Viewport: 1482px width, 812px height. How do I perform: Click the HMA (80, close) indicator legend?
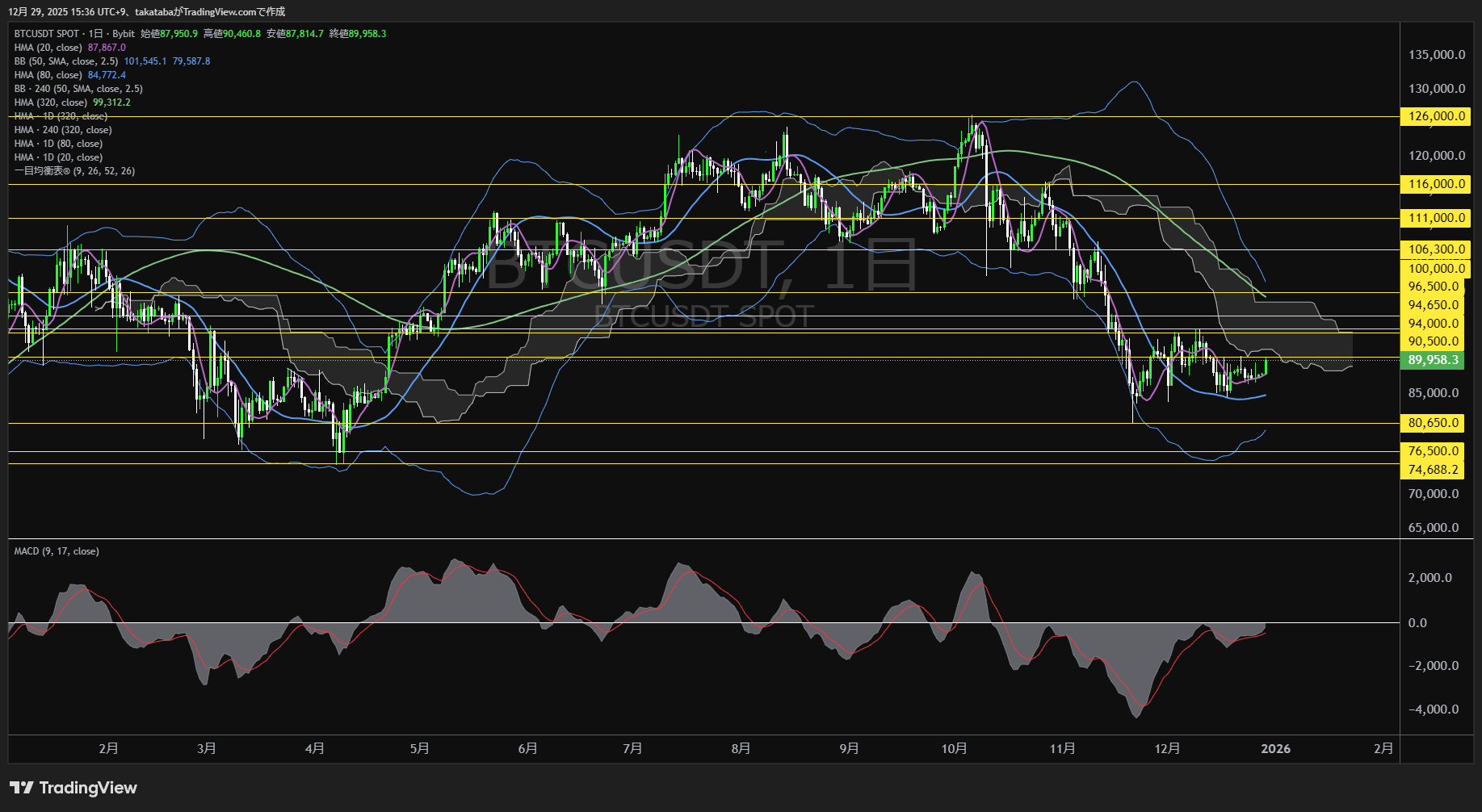pyautogui.click(x=48, y=75)
